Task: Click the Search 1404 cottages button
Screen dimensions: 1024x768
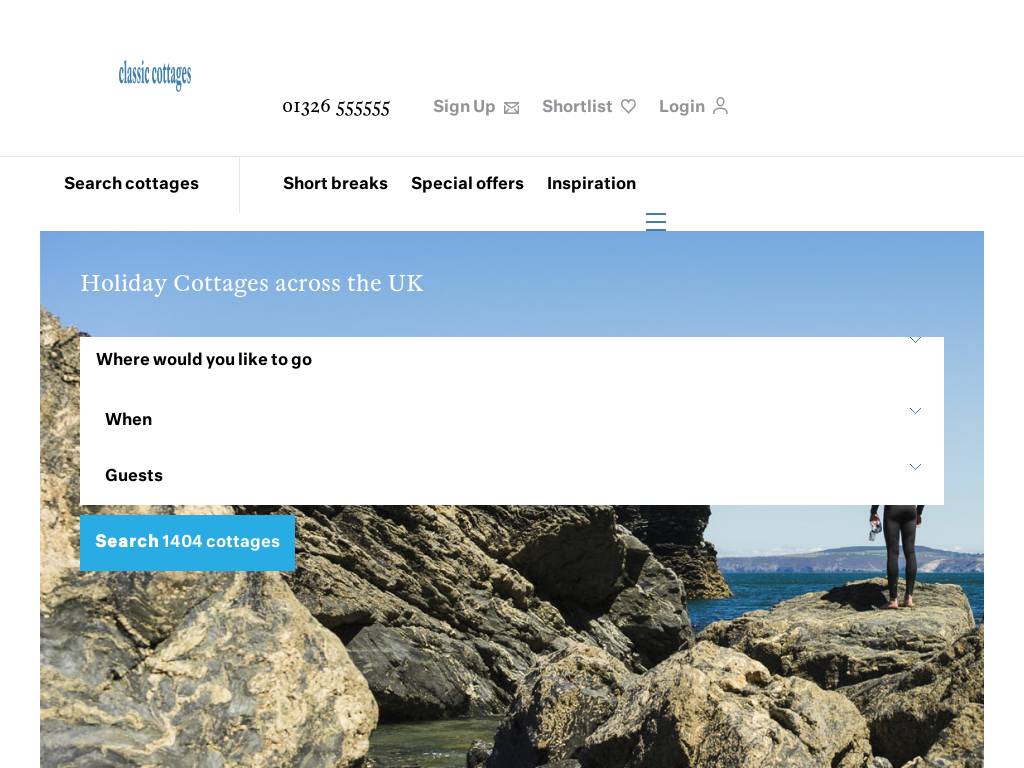Action: click(x=187, y=543)
